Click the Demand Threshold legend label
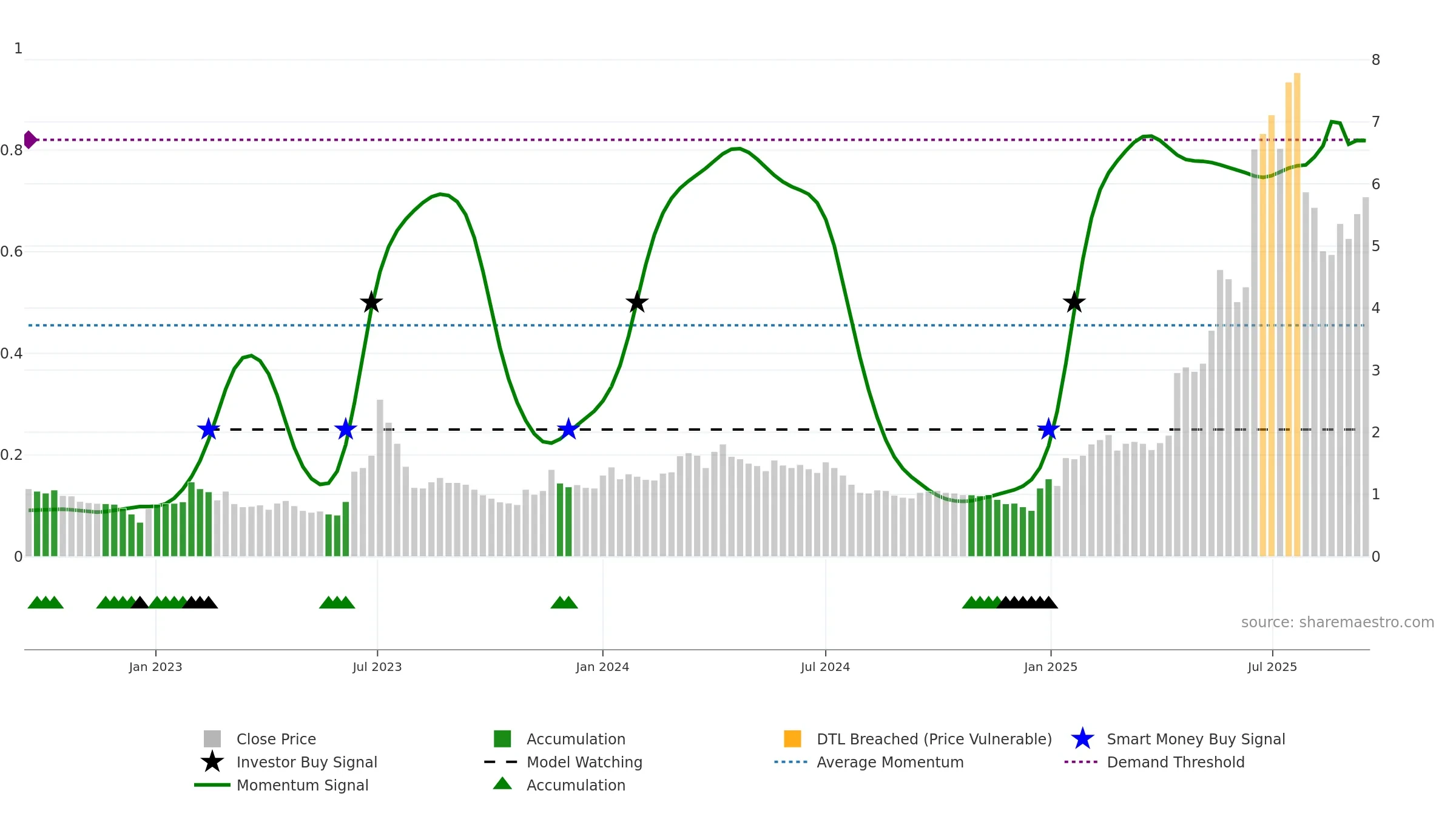Image resolution: width=1456 pixels, height=819 pixels. coord(1176,762)
